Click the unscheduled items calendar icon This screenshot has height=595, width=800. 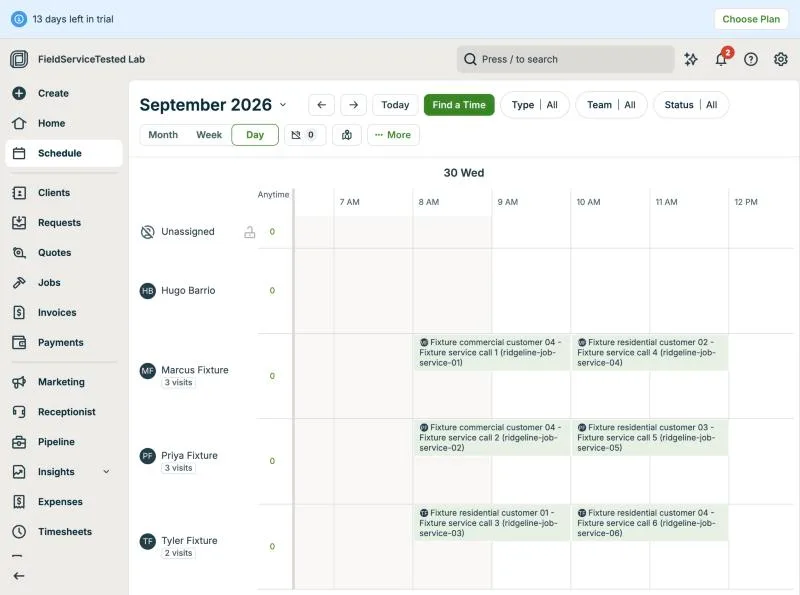[305, 135]
